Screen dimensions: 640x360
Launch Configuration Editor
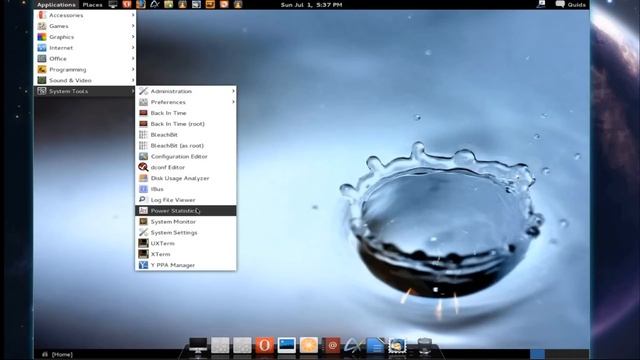(186, 157)
